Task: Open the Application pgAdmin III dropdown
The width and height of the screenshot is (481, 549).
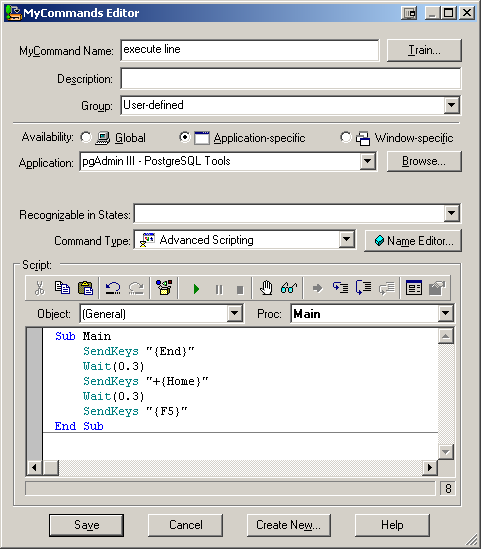Action: (368, 161)
